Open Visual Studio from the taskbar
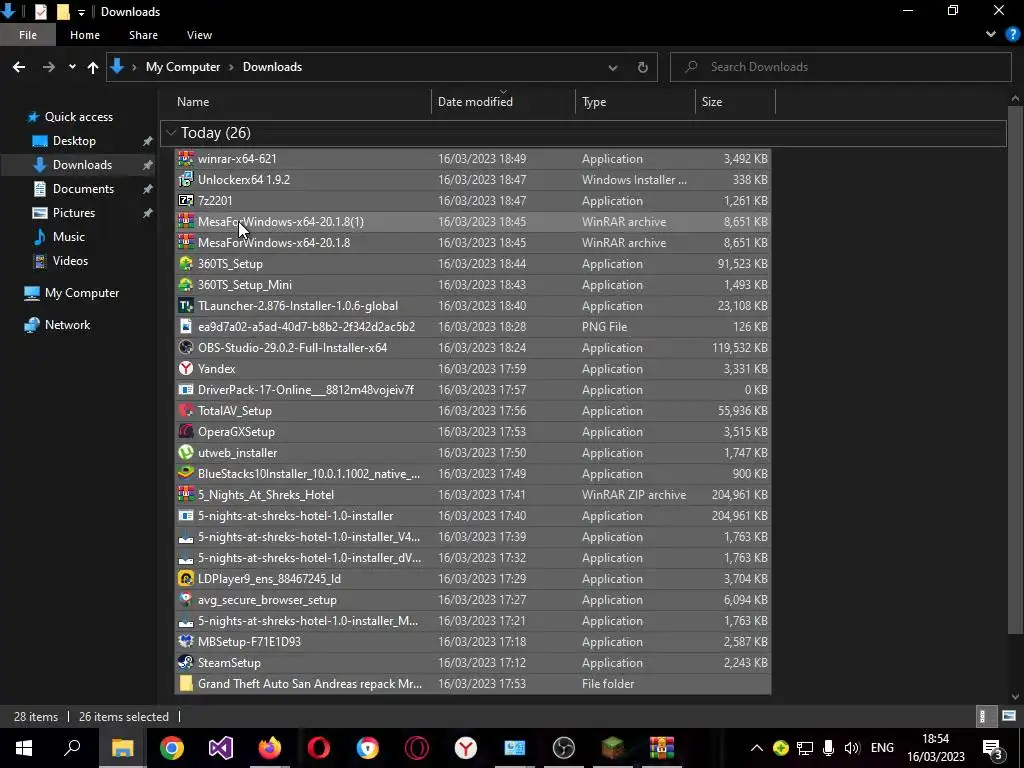This screenshot has width=1024, height=768. (x=221, y=748)
